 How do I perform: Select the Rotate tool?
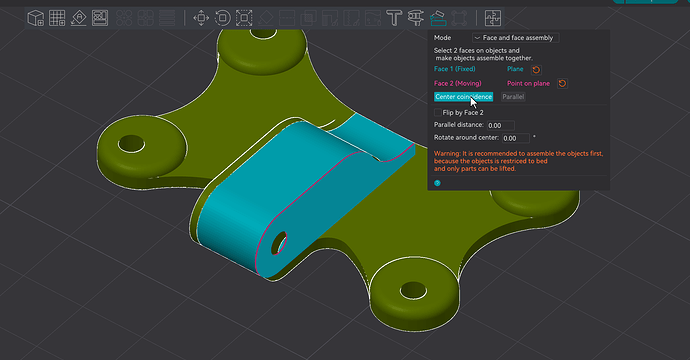click(223, 18)
